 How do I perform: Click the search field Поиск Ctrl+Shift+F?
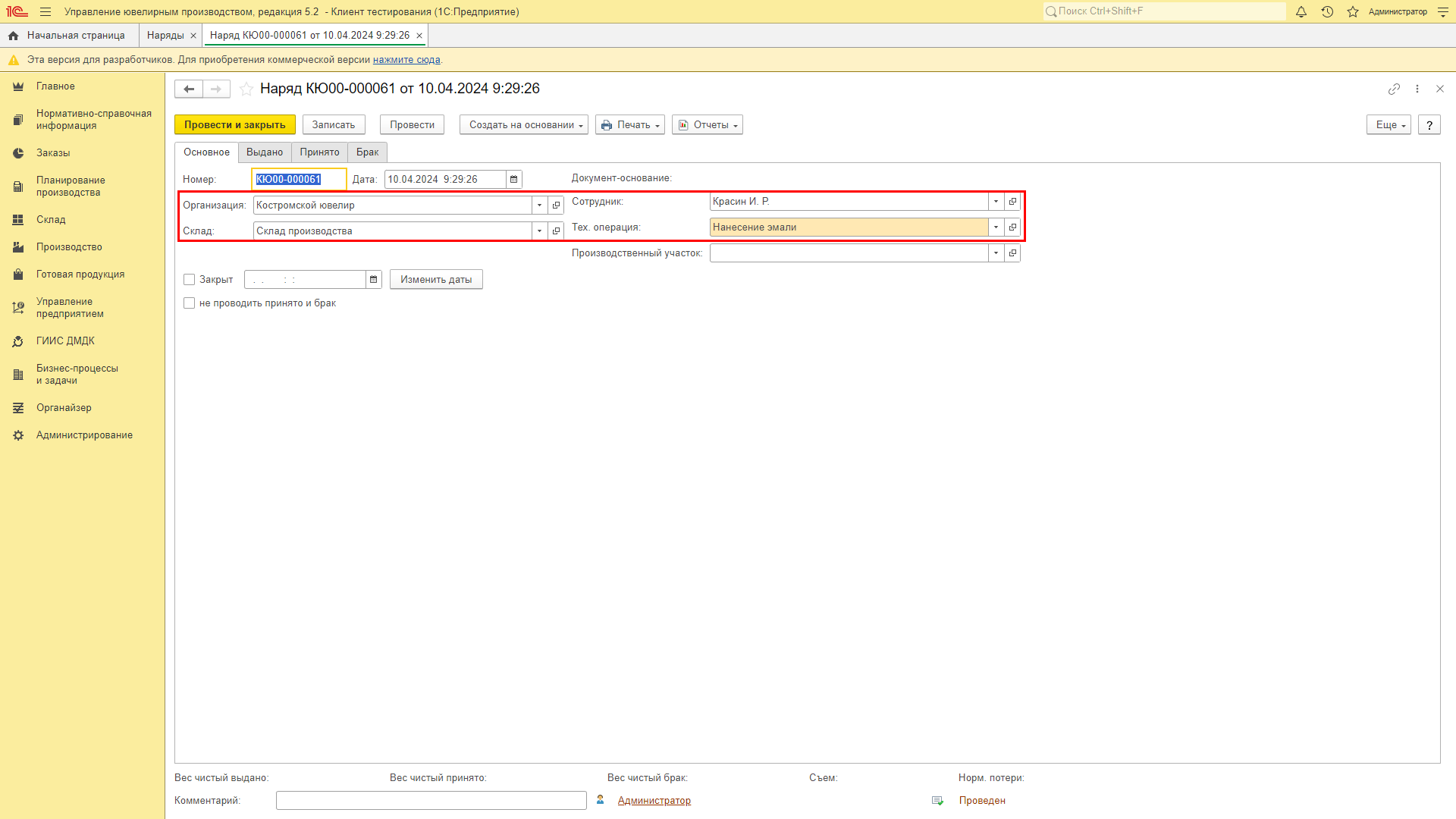1165,11
